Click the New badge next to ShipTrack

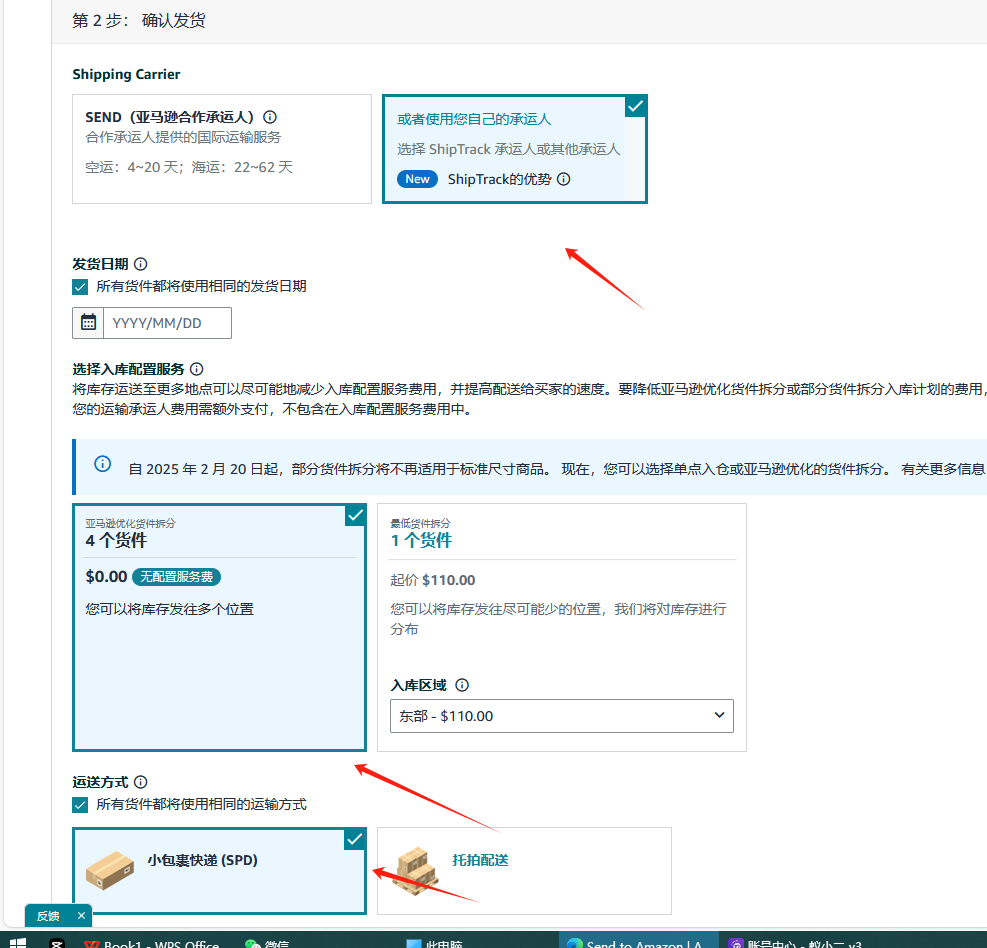417,179
